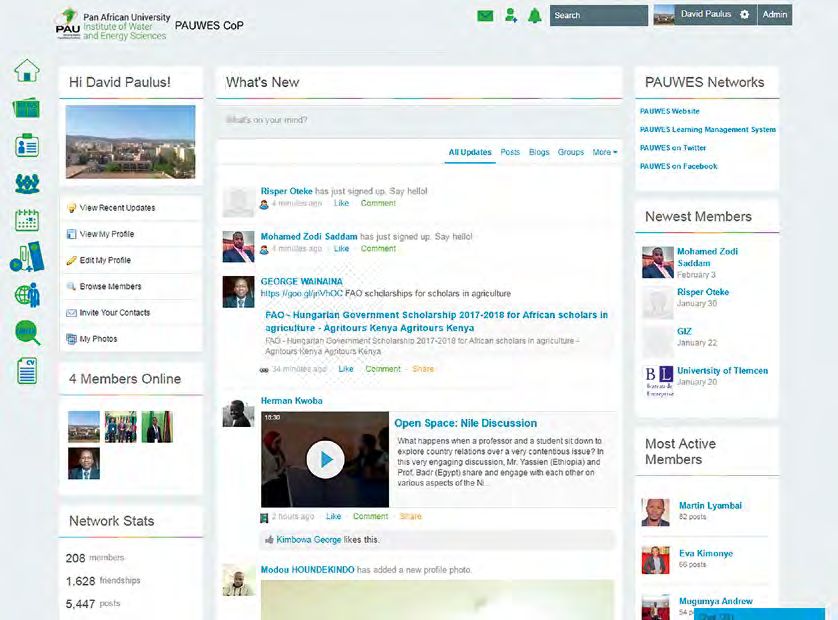838x620 pixels.
Task: Share George Wainaina's scholarship post
Action: tap(423, 369)
